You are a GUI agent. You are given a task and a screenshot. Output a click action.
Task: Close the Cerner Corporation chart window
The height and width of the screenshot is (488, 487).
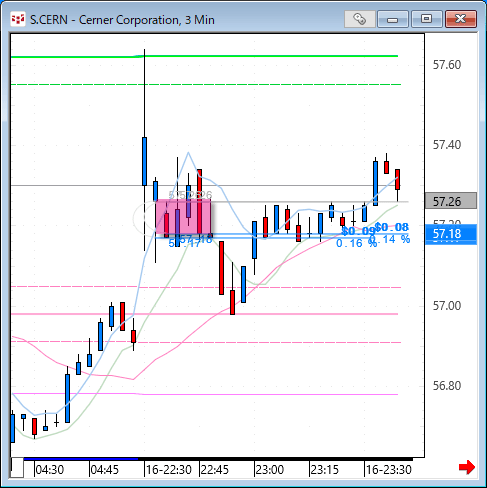[461, 19]
